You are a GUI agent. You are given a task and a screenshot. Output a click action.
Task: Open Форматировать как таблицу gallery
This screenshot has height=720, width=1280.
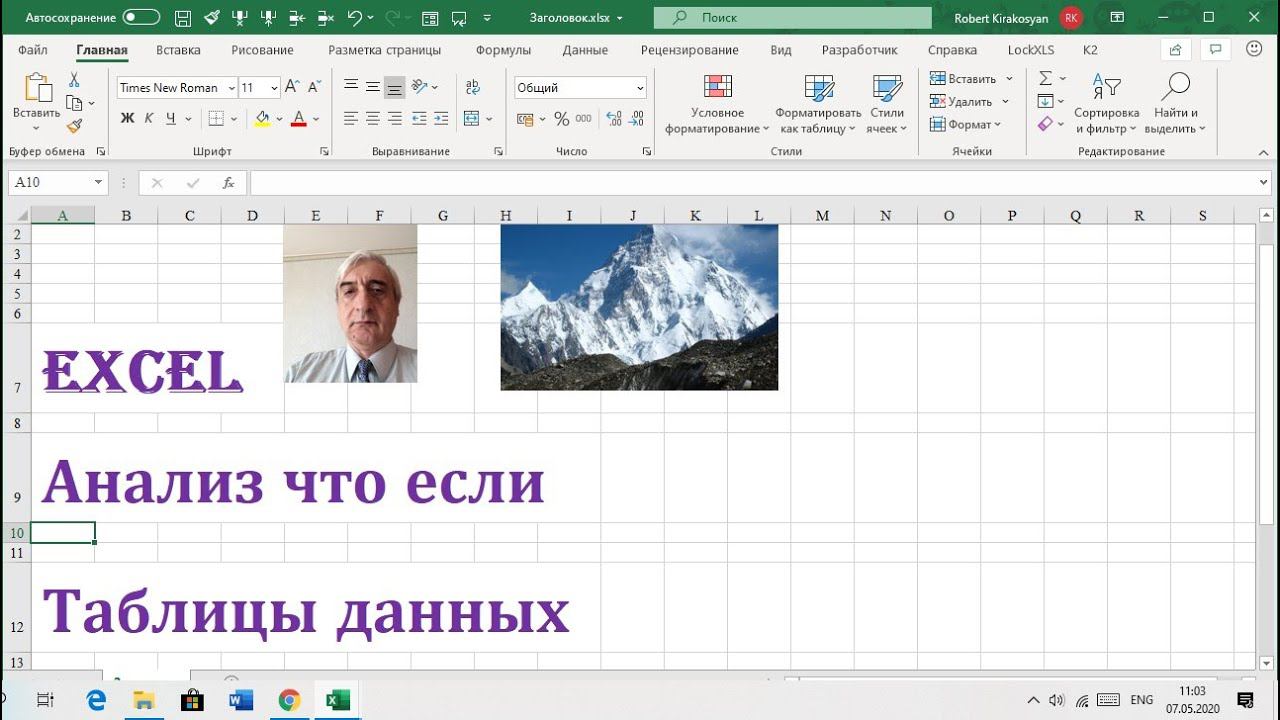point(818,104)
